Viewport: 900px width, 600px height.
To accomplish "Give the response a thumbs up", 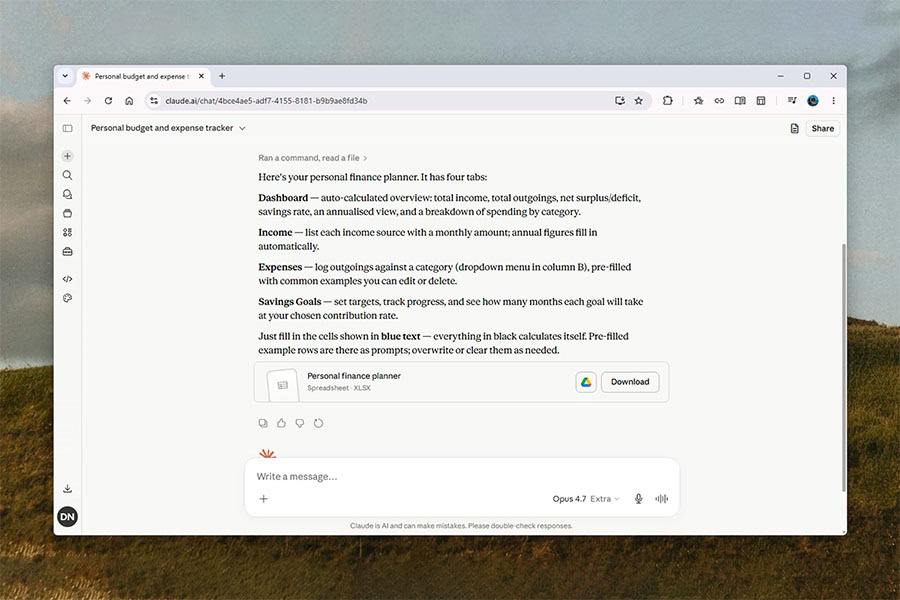I will click(x=281, y=423).
